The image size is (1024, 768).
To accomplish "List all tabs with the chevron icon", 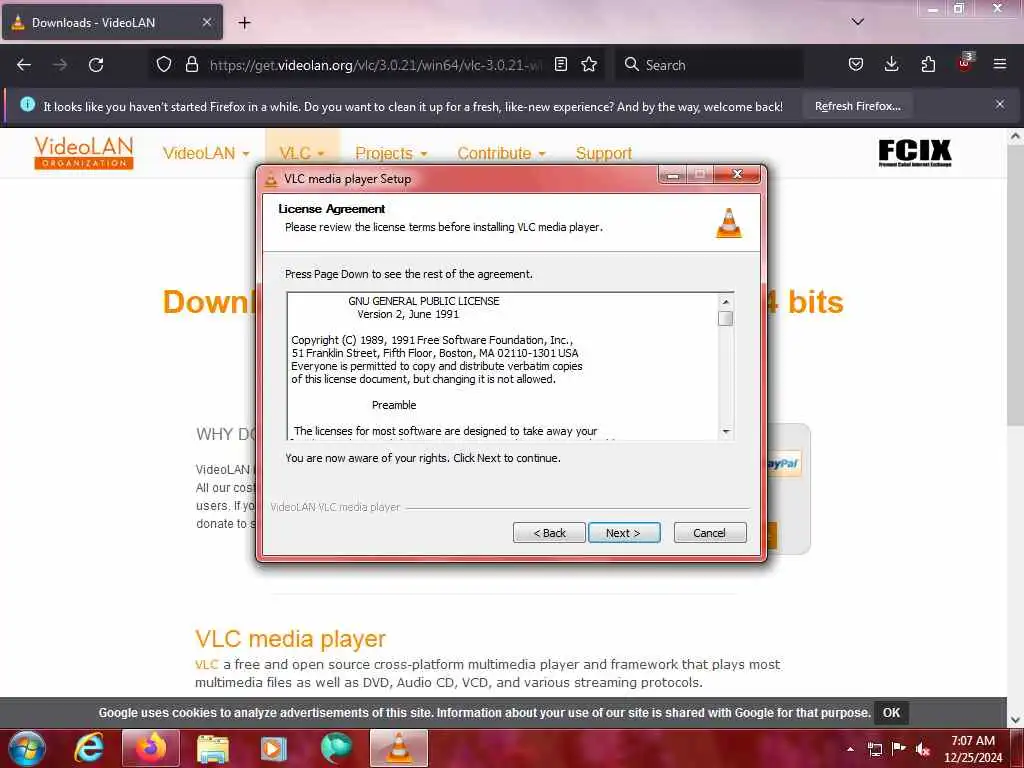I will 857,22.
